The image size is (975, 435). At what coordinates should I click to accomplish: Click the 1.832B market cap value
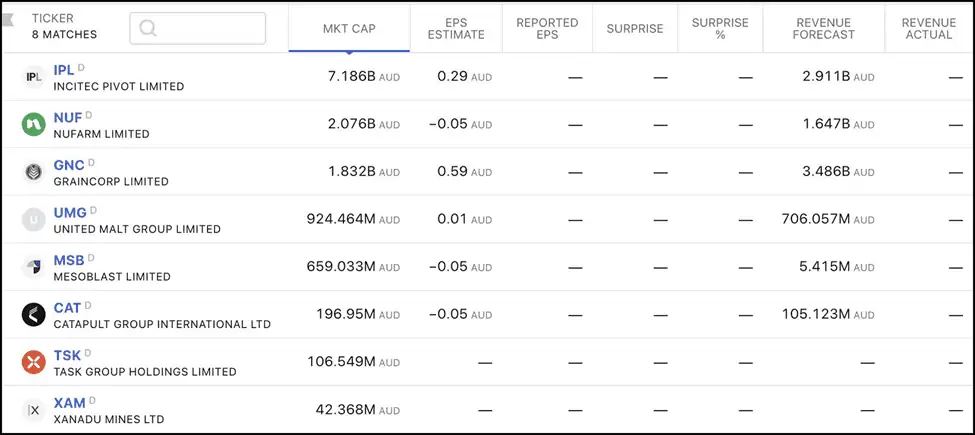351,172
